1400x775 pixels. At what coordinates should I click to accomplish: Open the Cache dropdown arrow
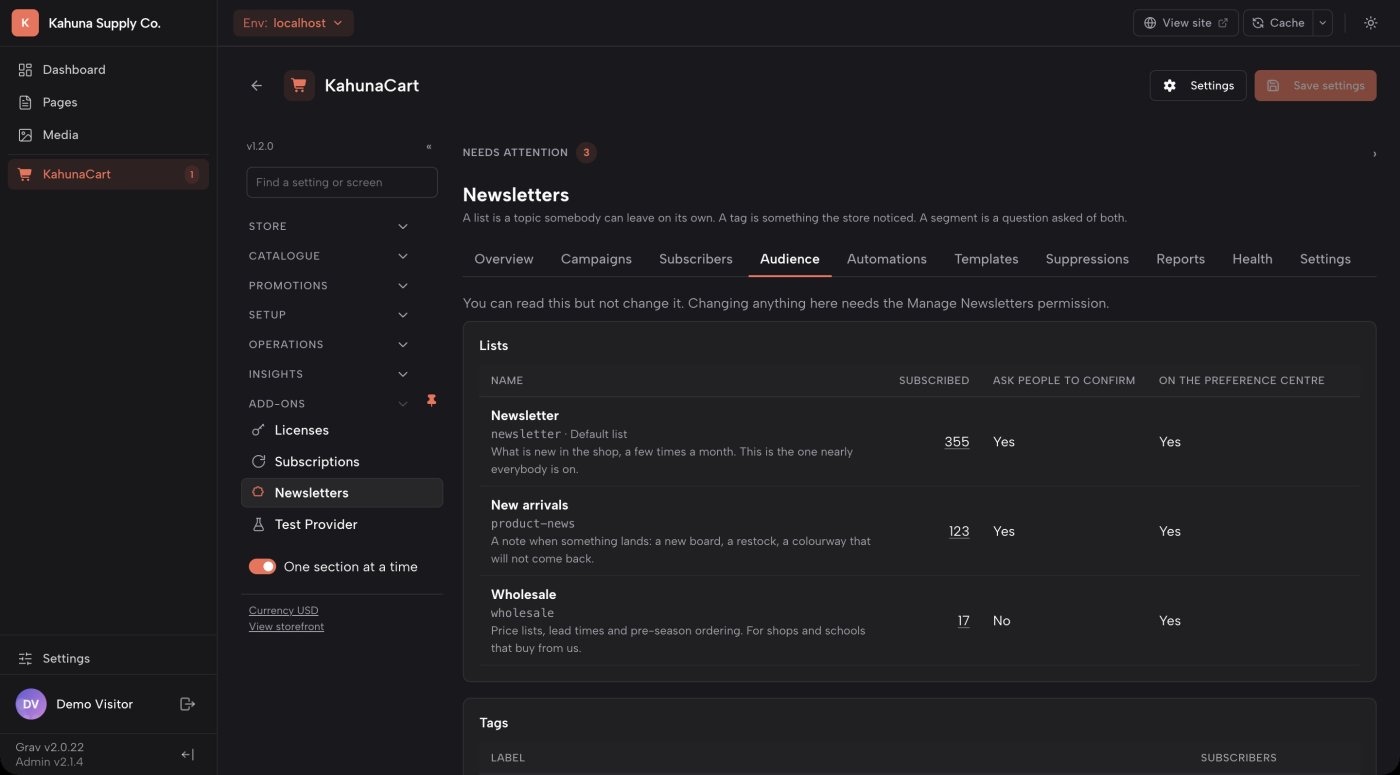click(x=1323, y=23)
